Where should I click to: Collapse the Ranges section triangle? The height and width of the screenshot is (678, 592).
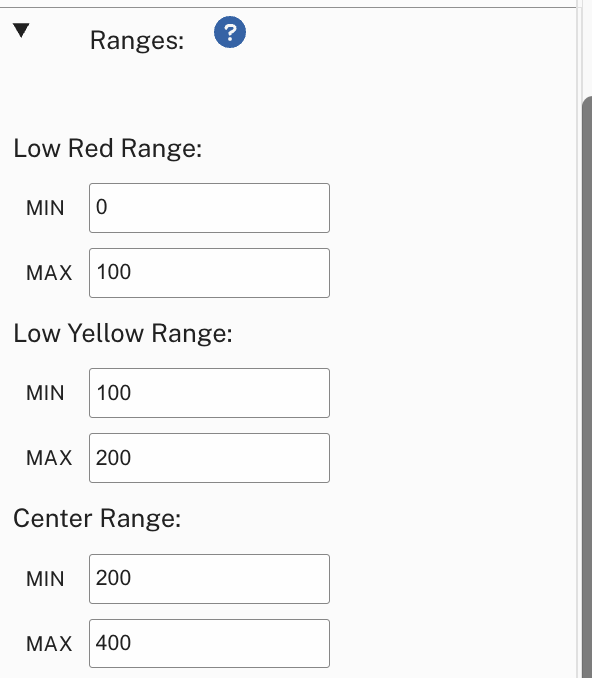point(21,31)
